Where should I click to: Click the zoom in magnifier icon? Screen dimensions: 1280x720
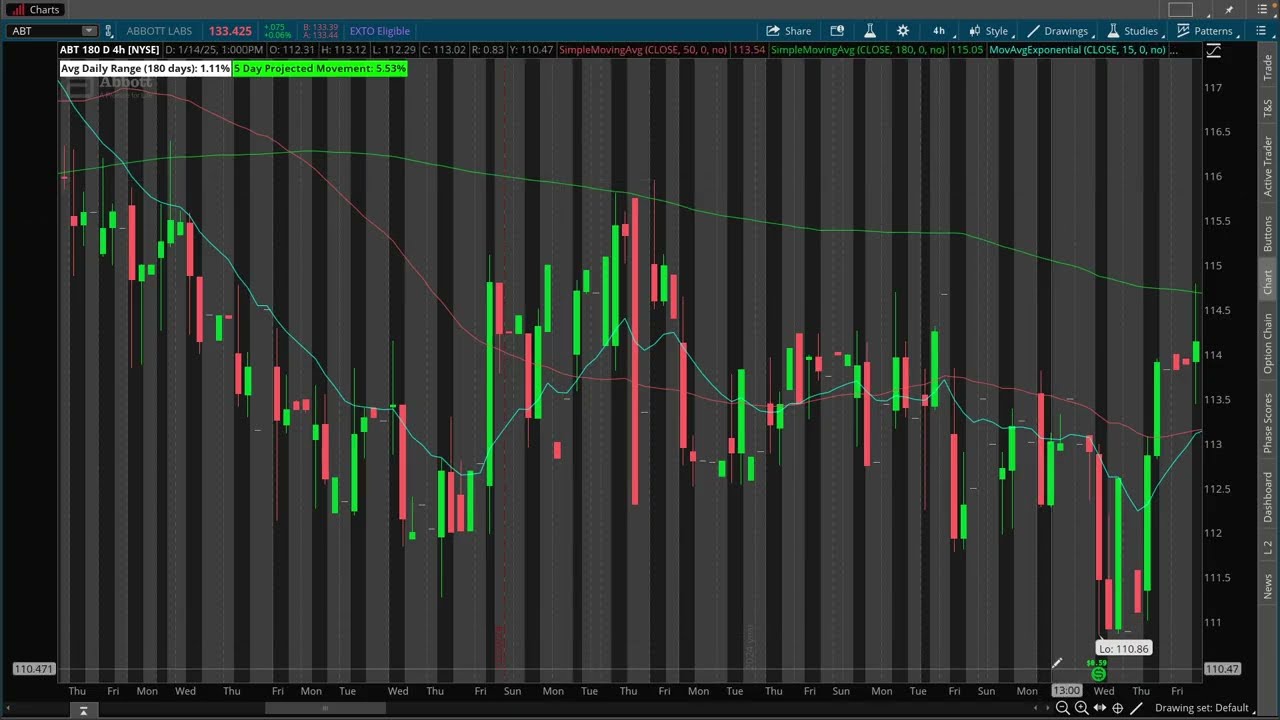tap(1081, 708)
